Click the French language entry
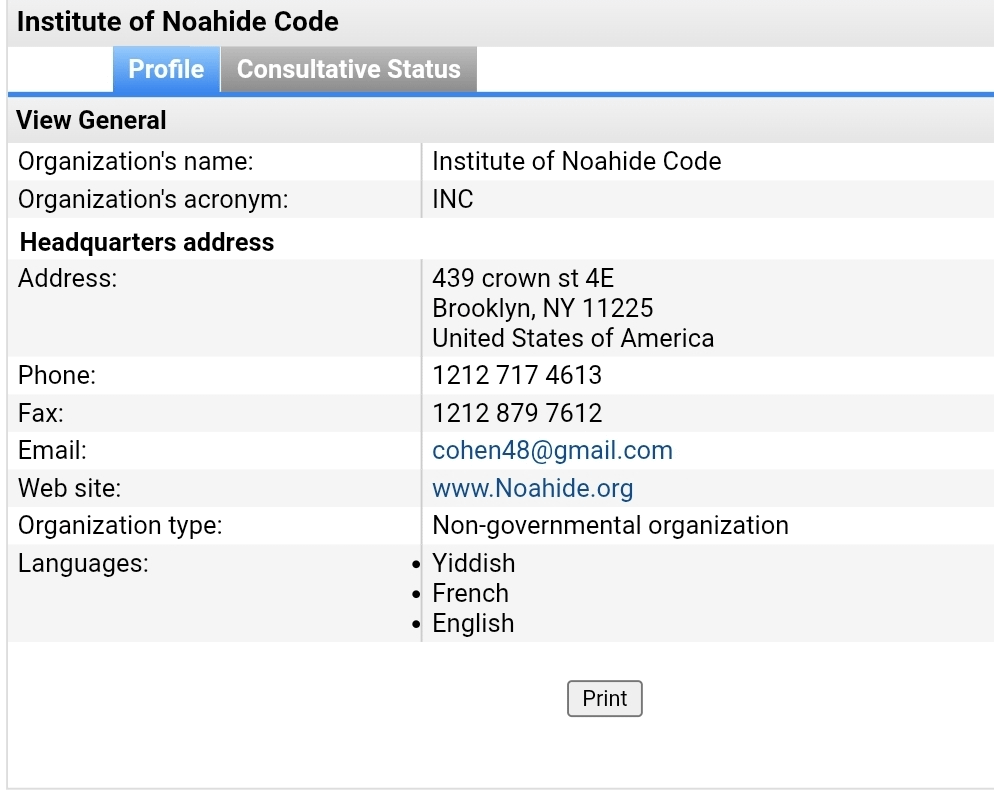994x792 pixels. pyautogui.click(x=470, y=594)
